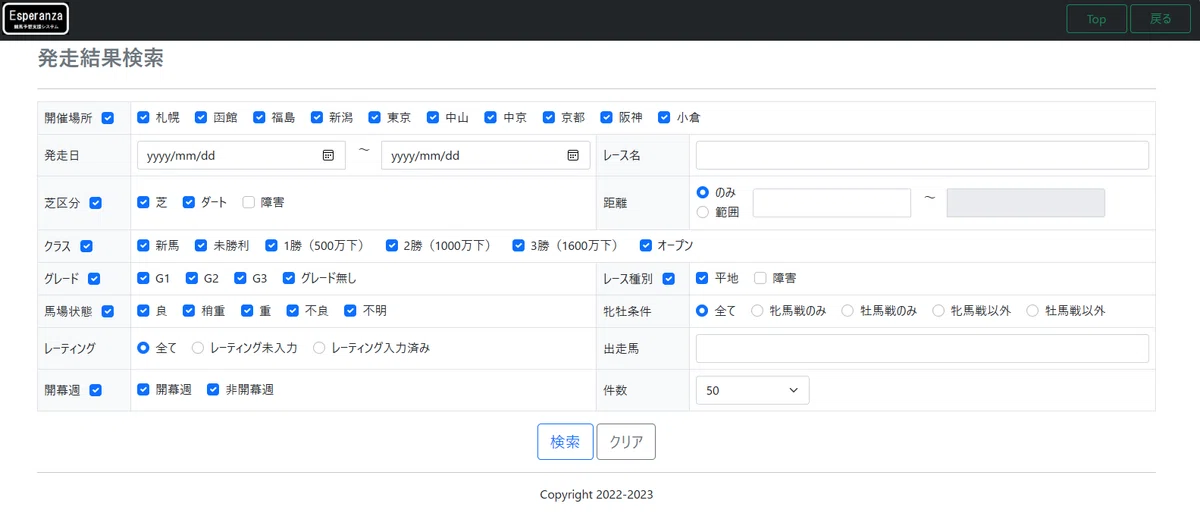Uncheck the 小倉 venue checkbox
Screen dimensions: 1200x512
pyautogui.click(x=664, y=117)
